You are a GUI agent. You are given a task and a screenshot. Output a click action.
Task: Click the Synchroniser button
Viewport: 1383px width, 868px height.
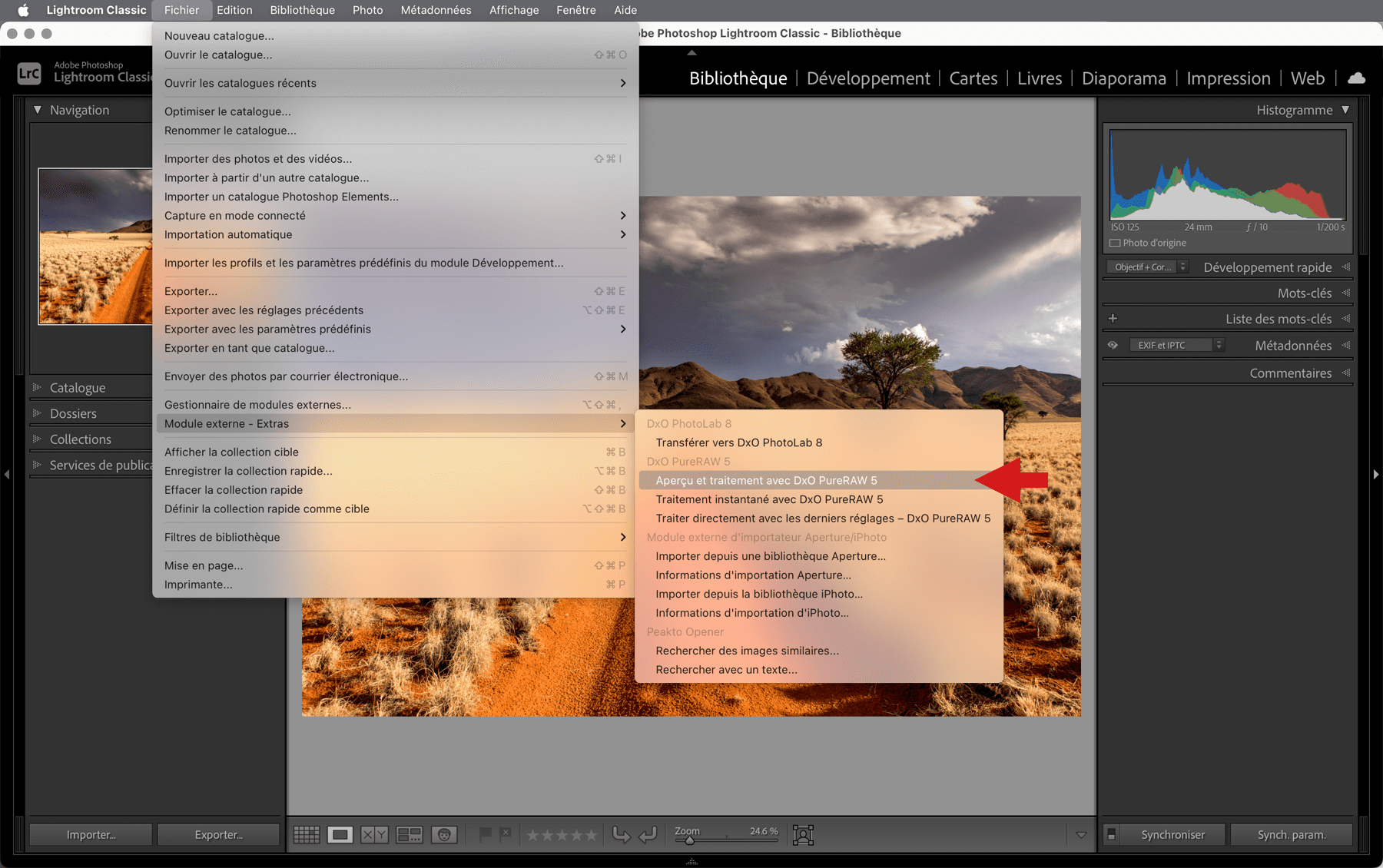tap(1172, 834)
